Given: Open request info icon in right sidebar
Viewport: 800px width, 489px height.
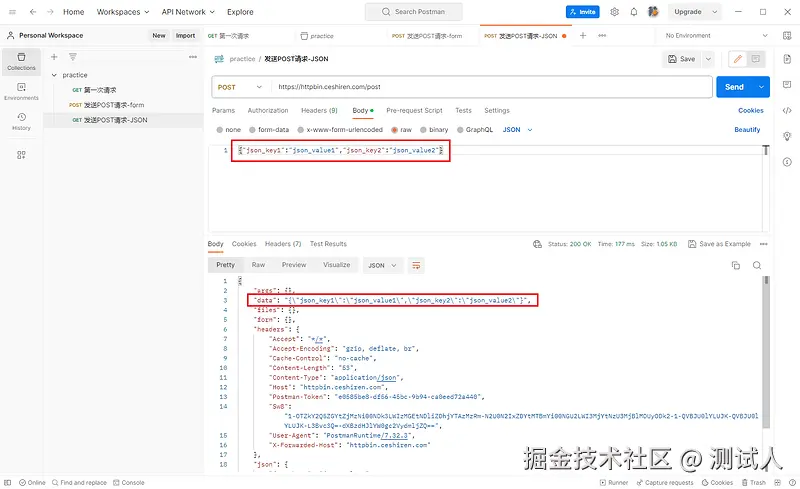Looking at the screenshot, I should point(787,162).
